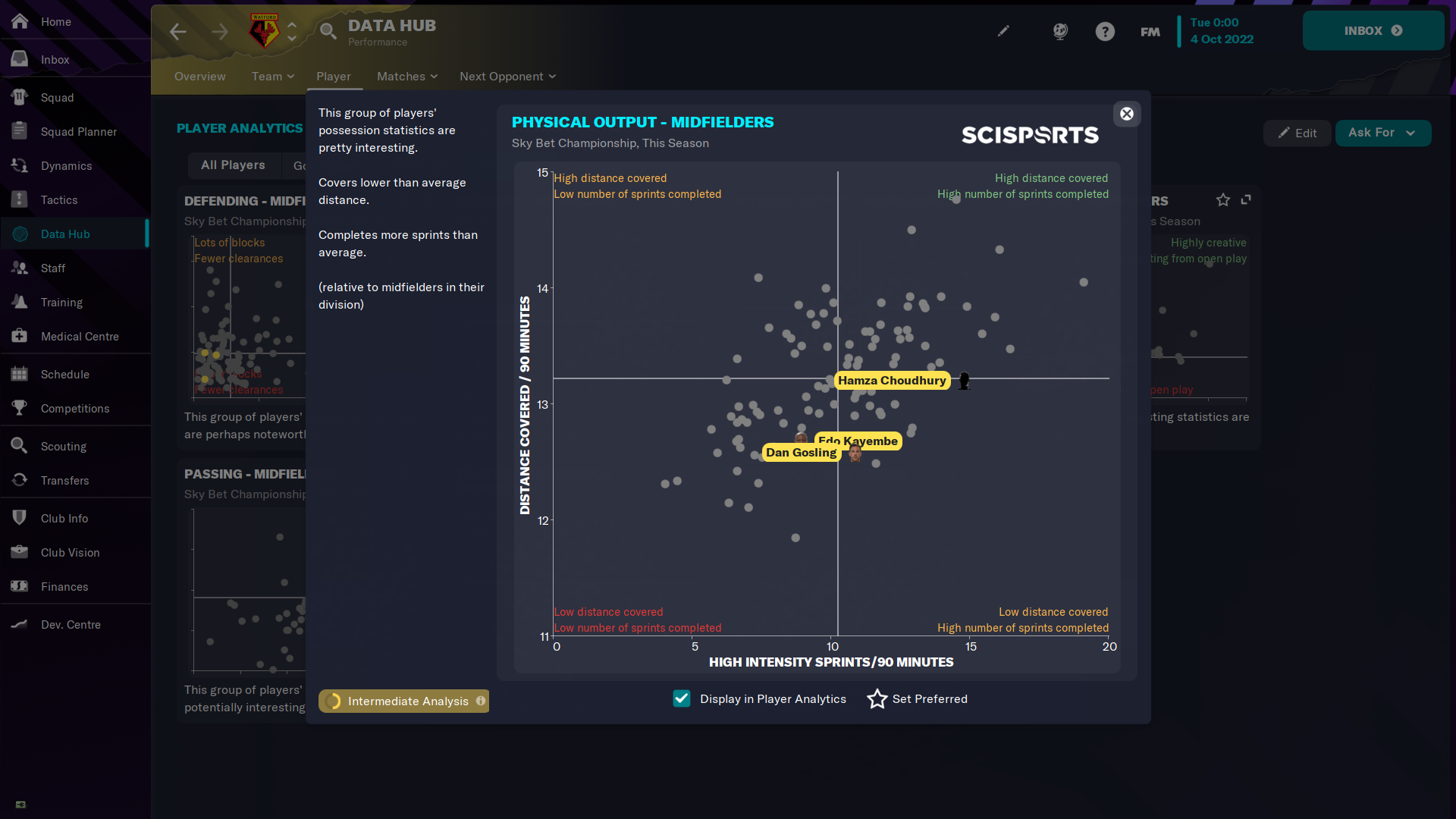Image resolution: width=1456 pixels, height=819 pixels.
Task: Click the Intermediate Analysis badge
Action: (x=403, y=701)
